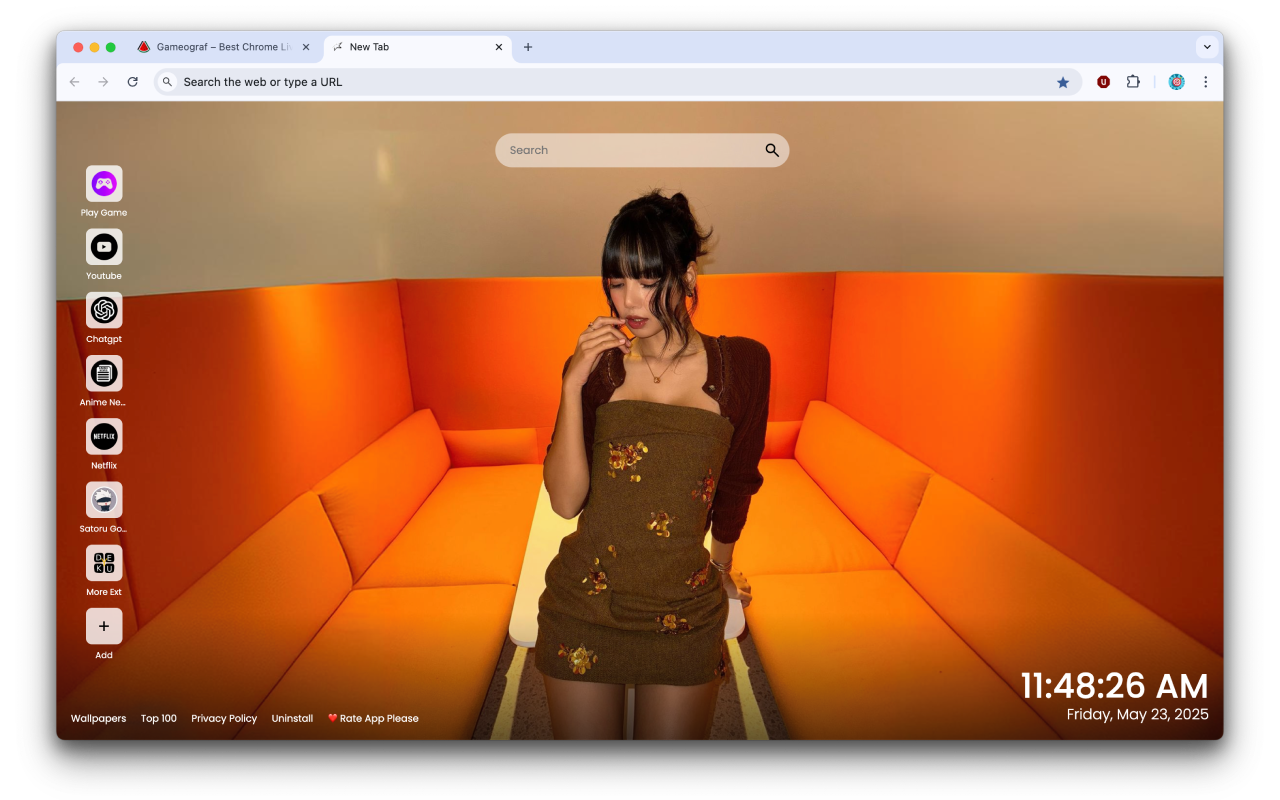Close the Gameograf tab
The width and height of the screenshot is (1280, 800).
click(306, 47)
